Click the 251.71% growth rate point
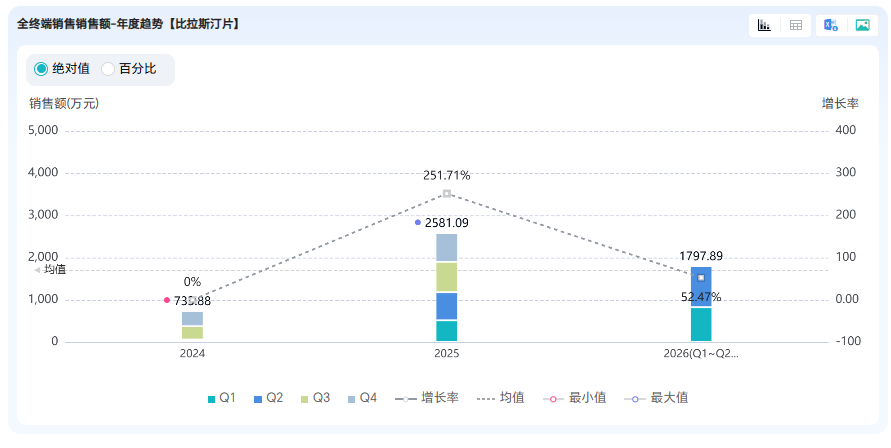 (447, 194)
